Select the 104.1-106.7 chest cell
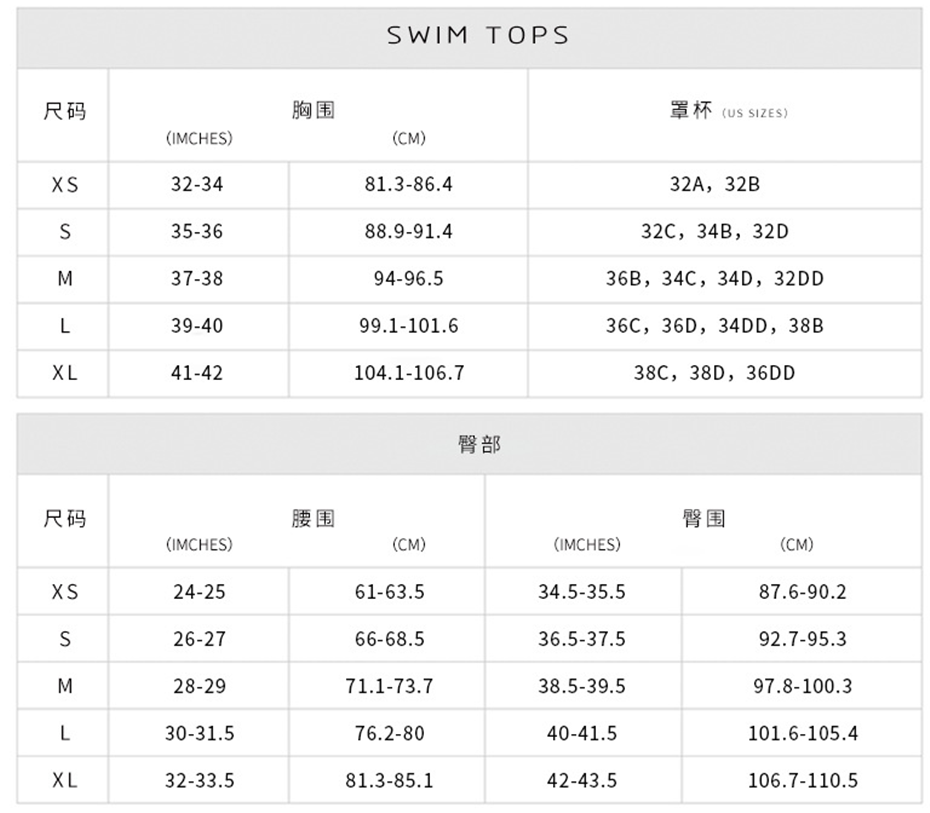Viewport: 930px width, 813px height. (408, 373)
